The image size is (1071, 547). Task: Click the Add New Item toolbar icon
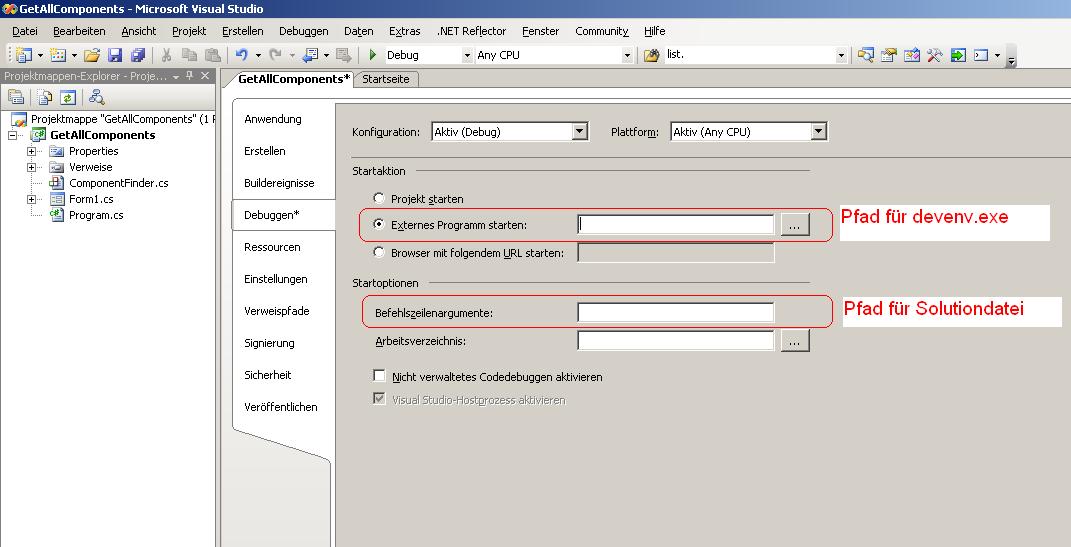[x=58, y=55]
